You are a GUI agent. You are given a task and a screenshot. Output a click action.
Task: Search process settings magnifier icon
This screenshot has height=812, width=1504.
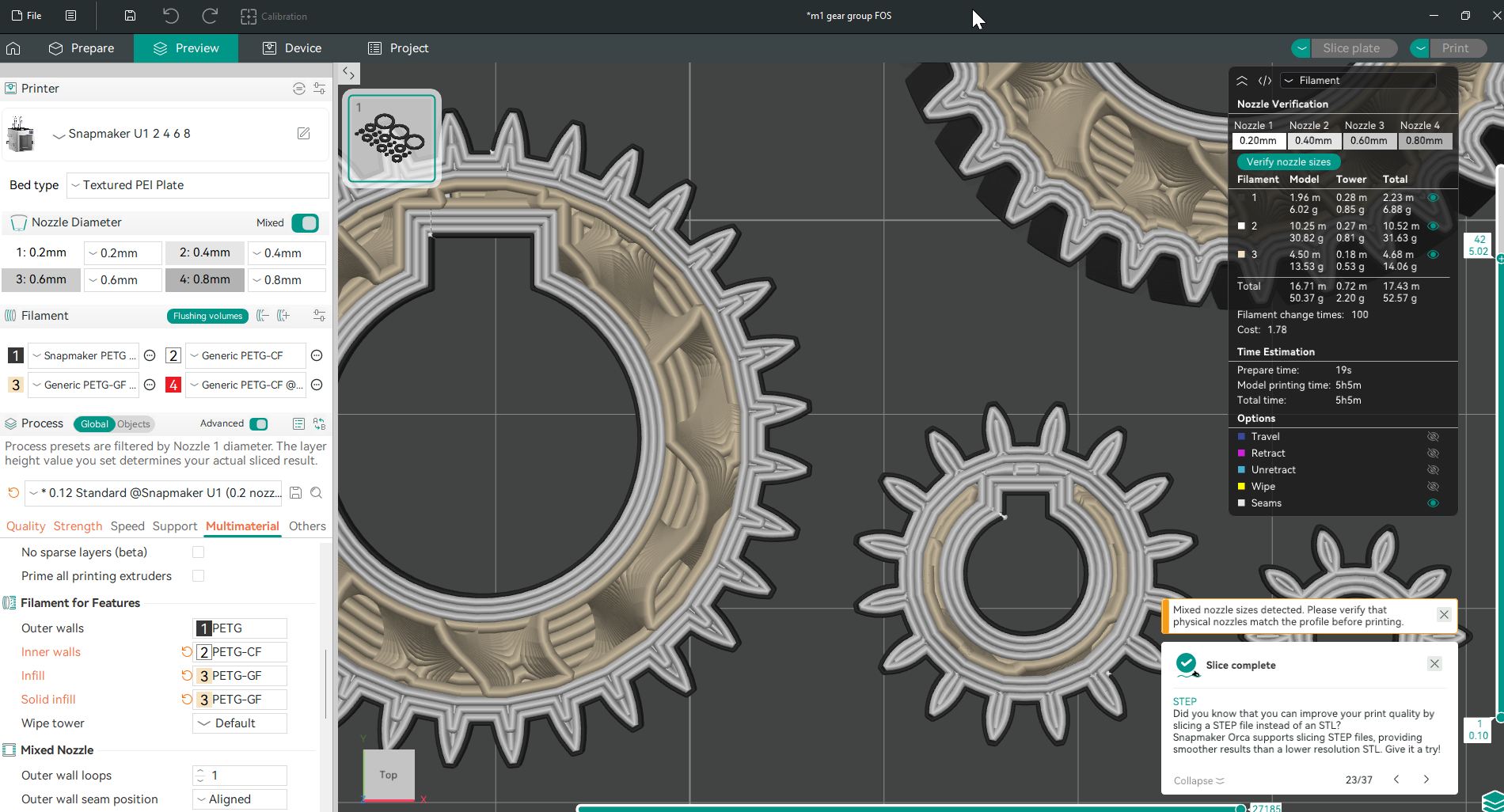316,493
